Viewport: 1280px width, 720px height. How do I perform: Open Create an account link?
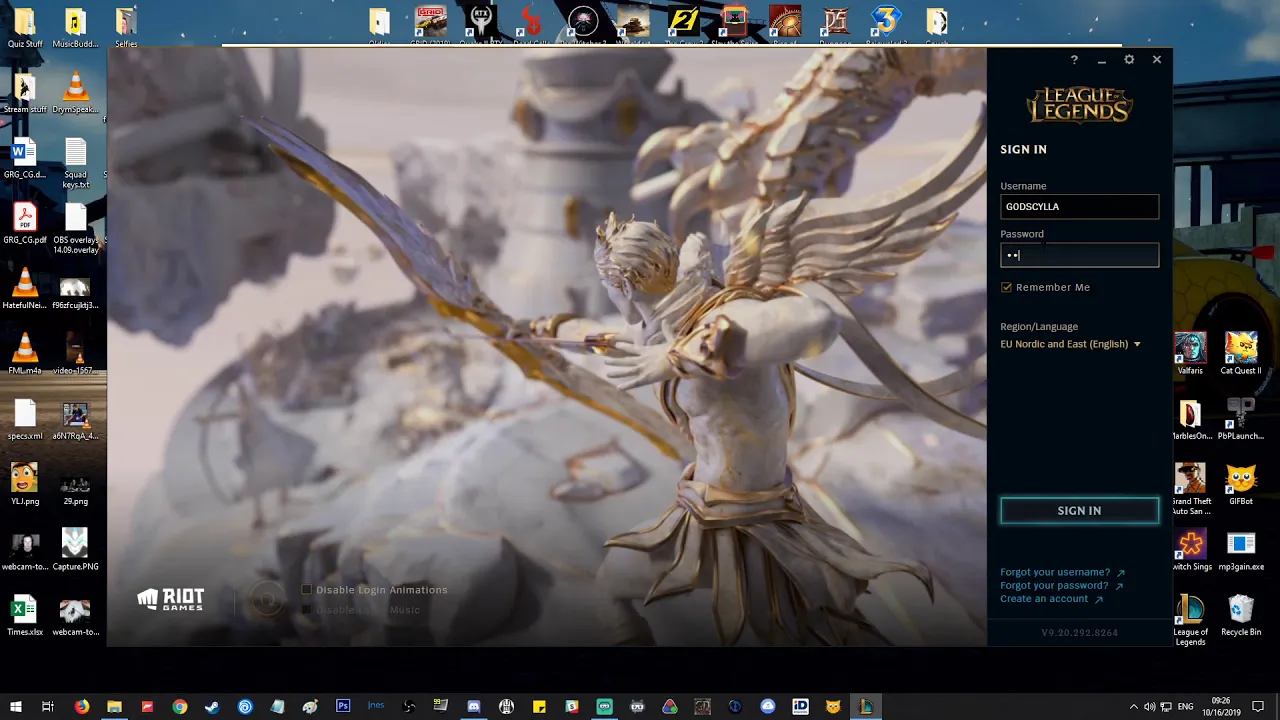(1051, 599)
